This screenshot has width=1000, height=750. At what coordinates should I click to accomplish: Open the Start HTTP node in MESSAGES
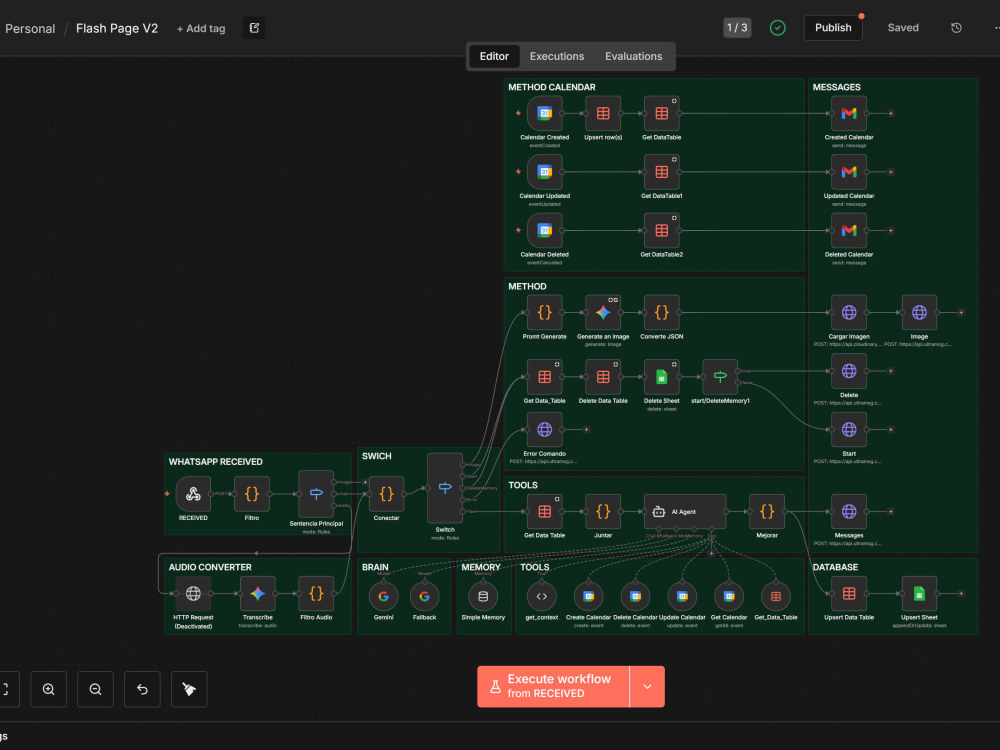pyautogui.click(x=849, y=430)
